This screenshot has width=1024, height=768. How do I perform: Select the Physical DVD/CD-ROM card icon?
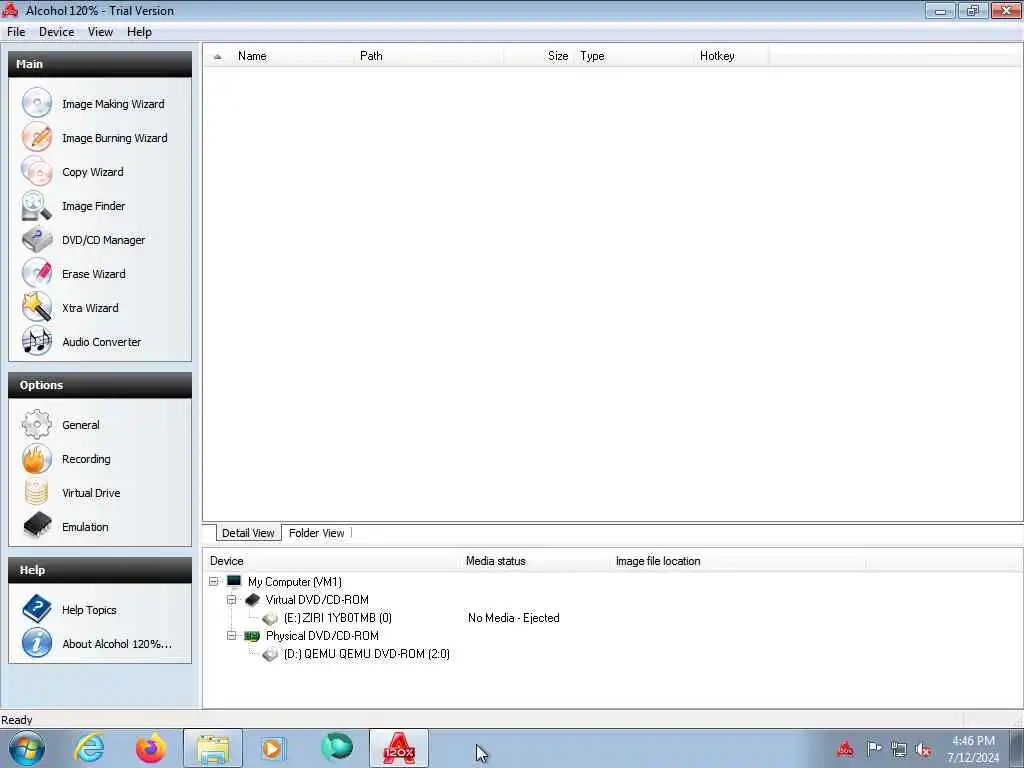[252, 635]
